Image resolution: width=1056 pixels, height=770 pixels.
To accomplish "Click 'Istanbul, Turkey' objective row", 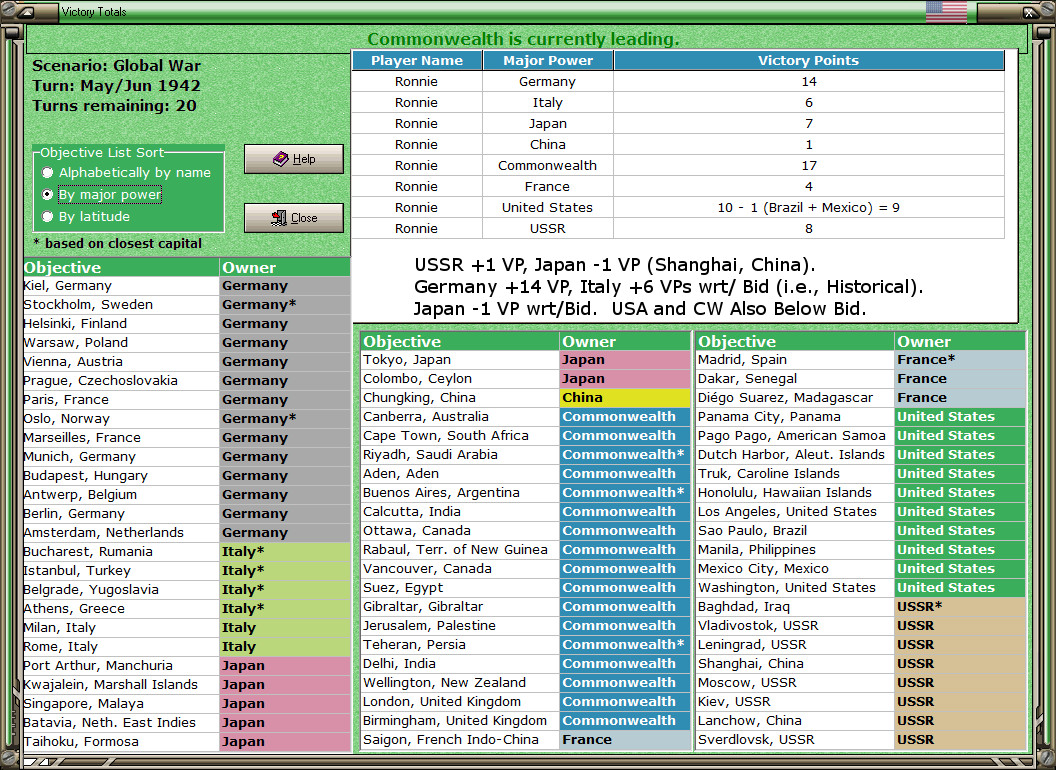I will (187, 571).
